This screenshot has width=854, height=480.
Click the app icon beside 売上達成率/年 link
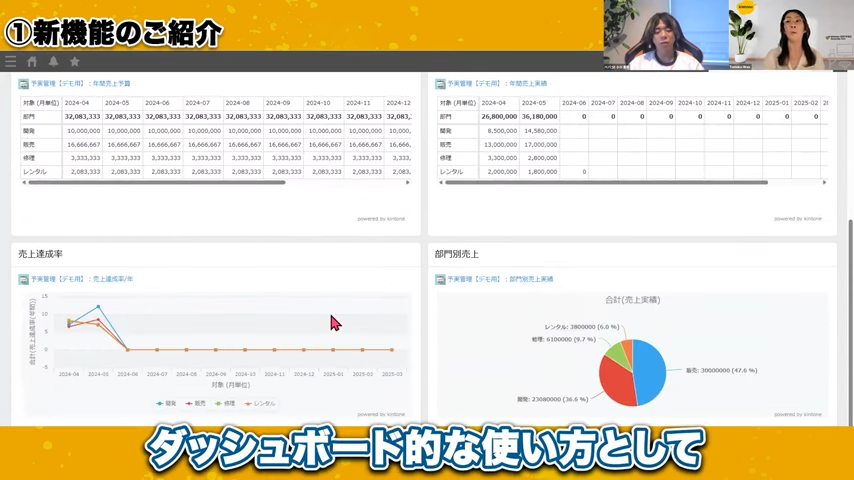pos(23,280)
